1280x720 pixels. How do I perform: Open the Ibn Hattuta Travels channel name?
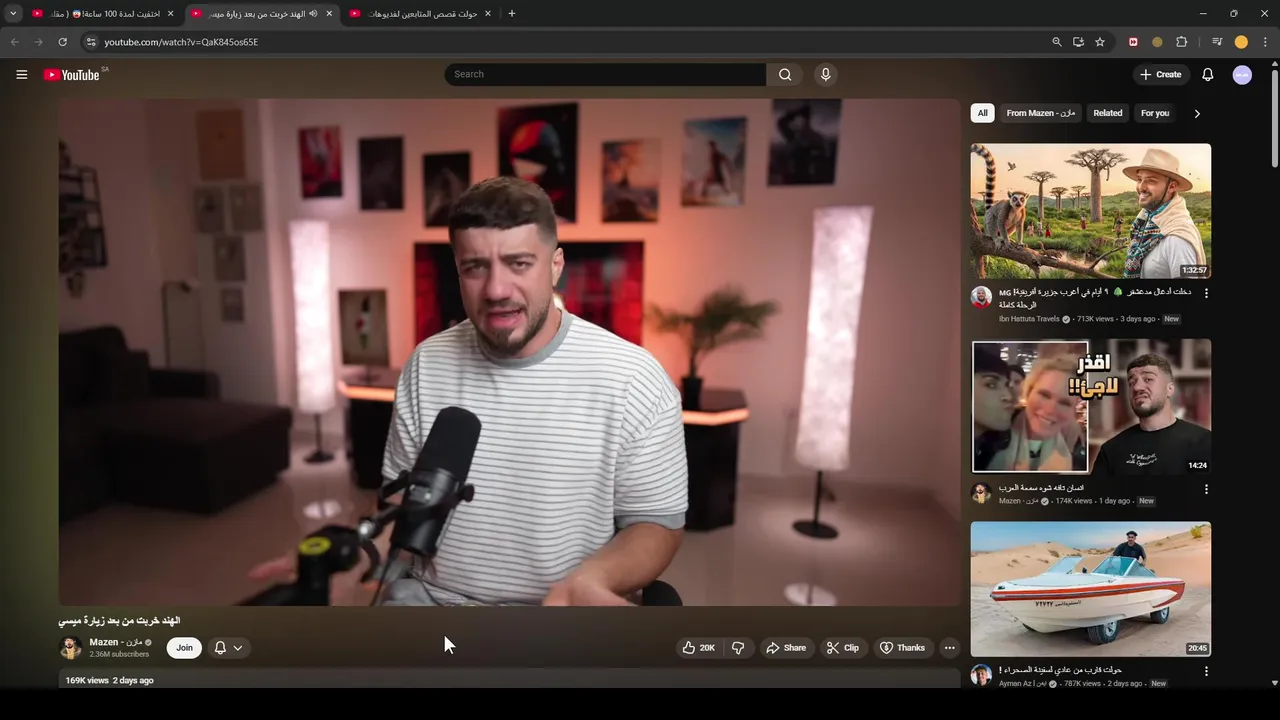[x=1029, y=319]
